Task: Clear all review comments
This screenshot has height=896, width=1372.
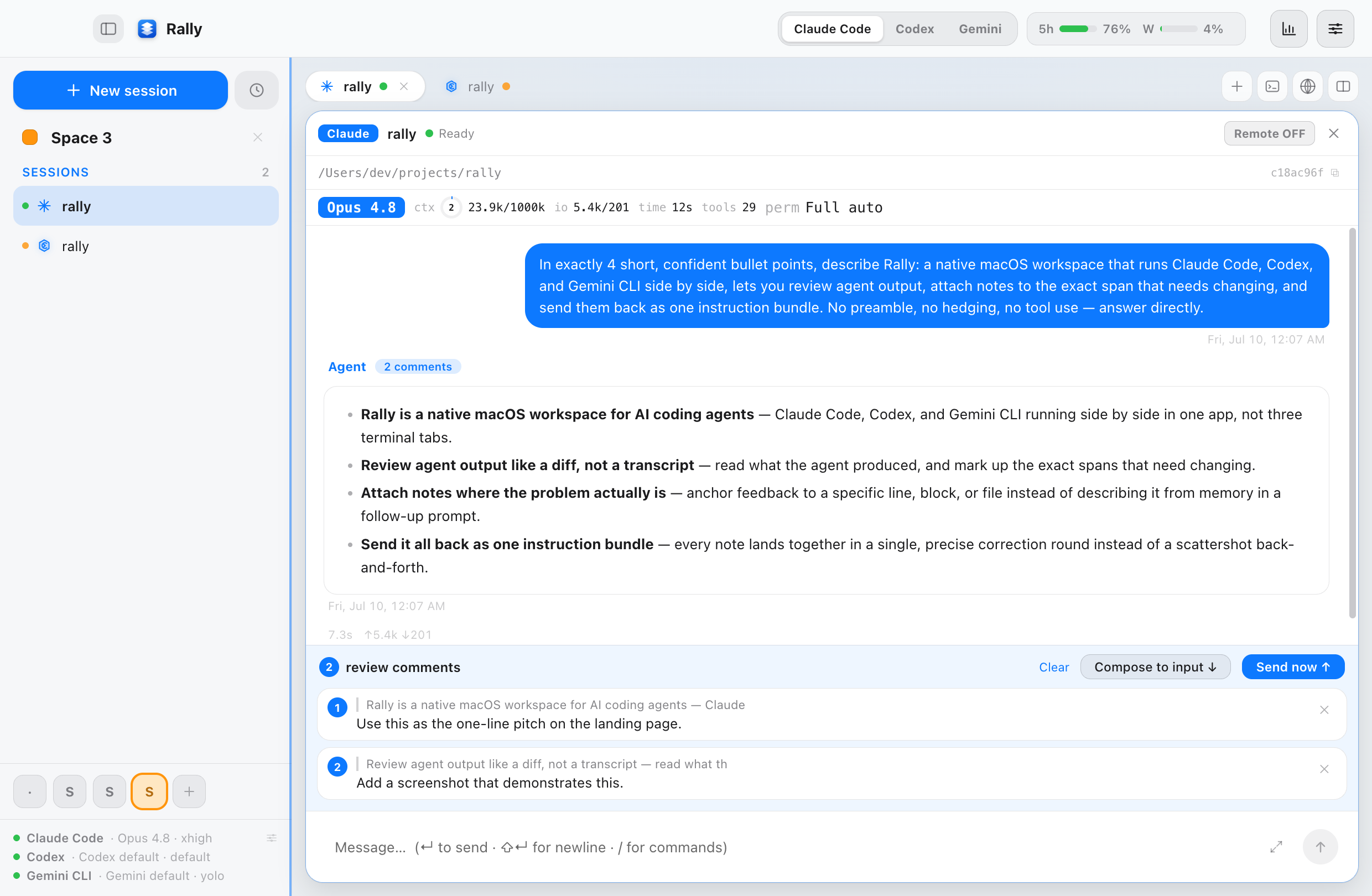Action: point(1053,666)
